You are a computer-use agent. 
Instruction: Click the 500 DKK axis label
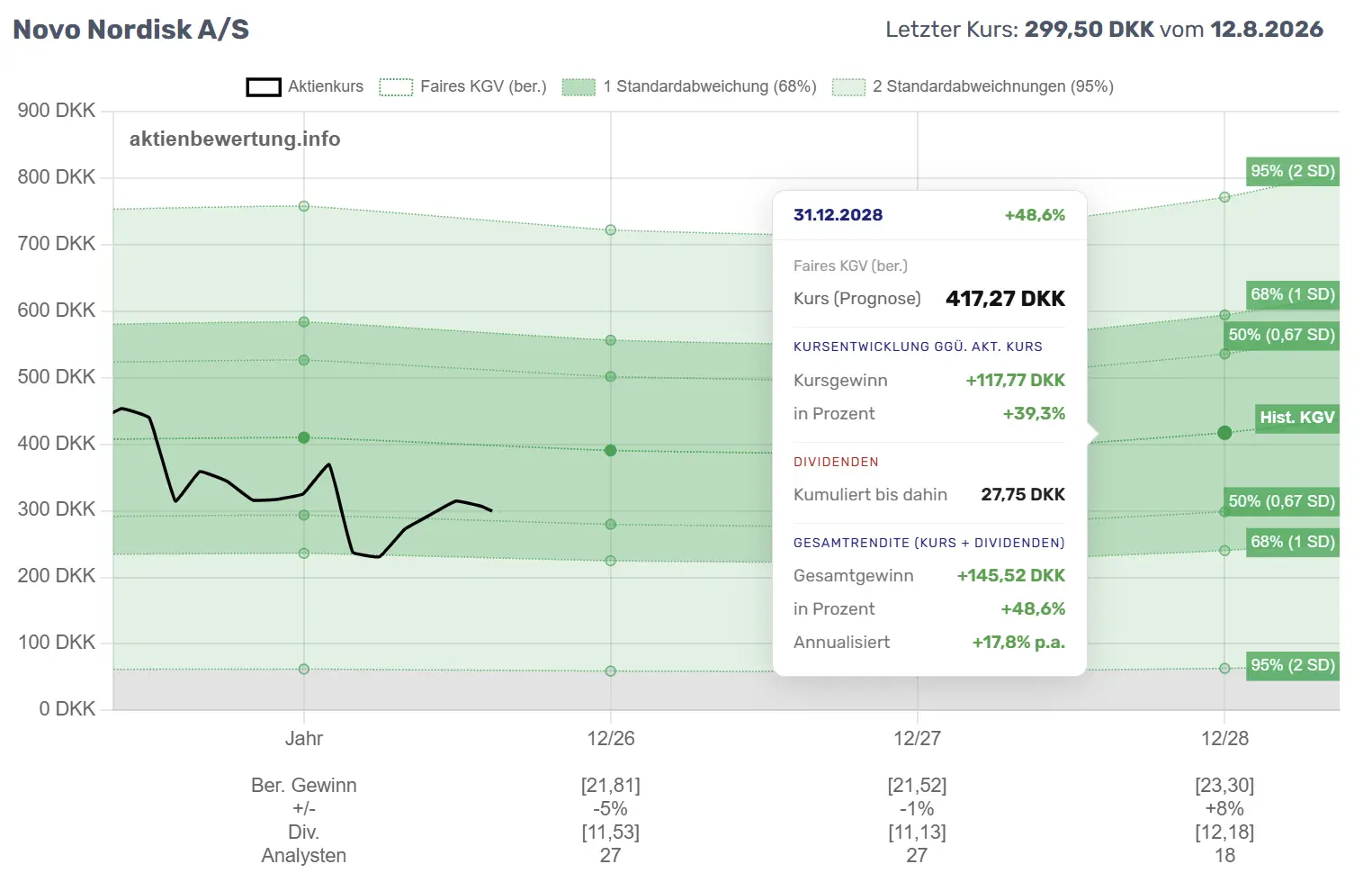pyautogui.click(x=57, y=377)
